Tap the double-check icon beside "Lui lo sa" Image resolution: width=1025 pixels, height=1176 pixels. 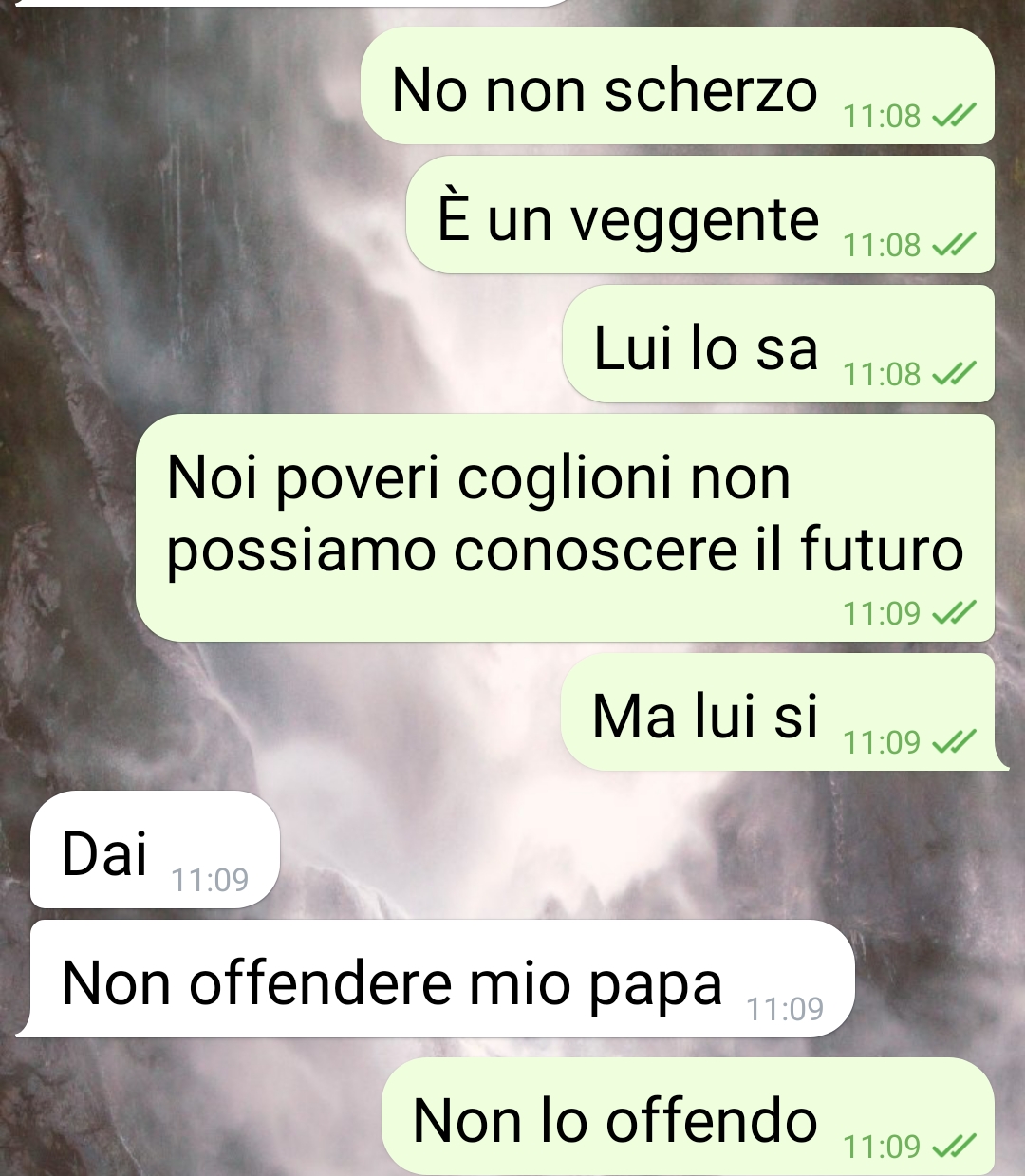[x=954, y=374]
